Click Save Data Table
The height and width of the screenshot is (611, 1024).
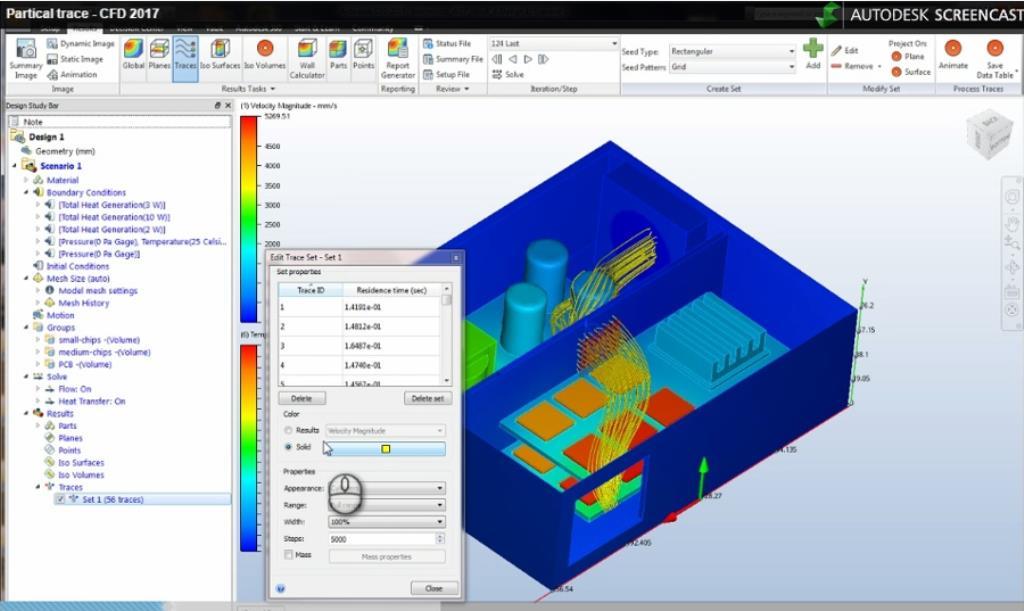pos(995,59)
